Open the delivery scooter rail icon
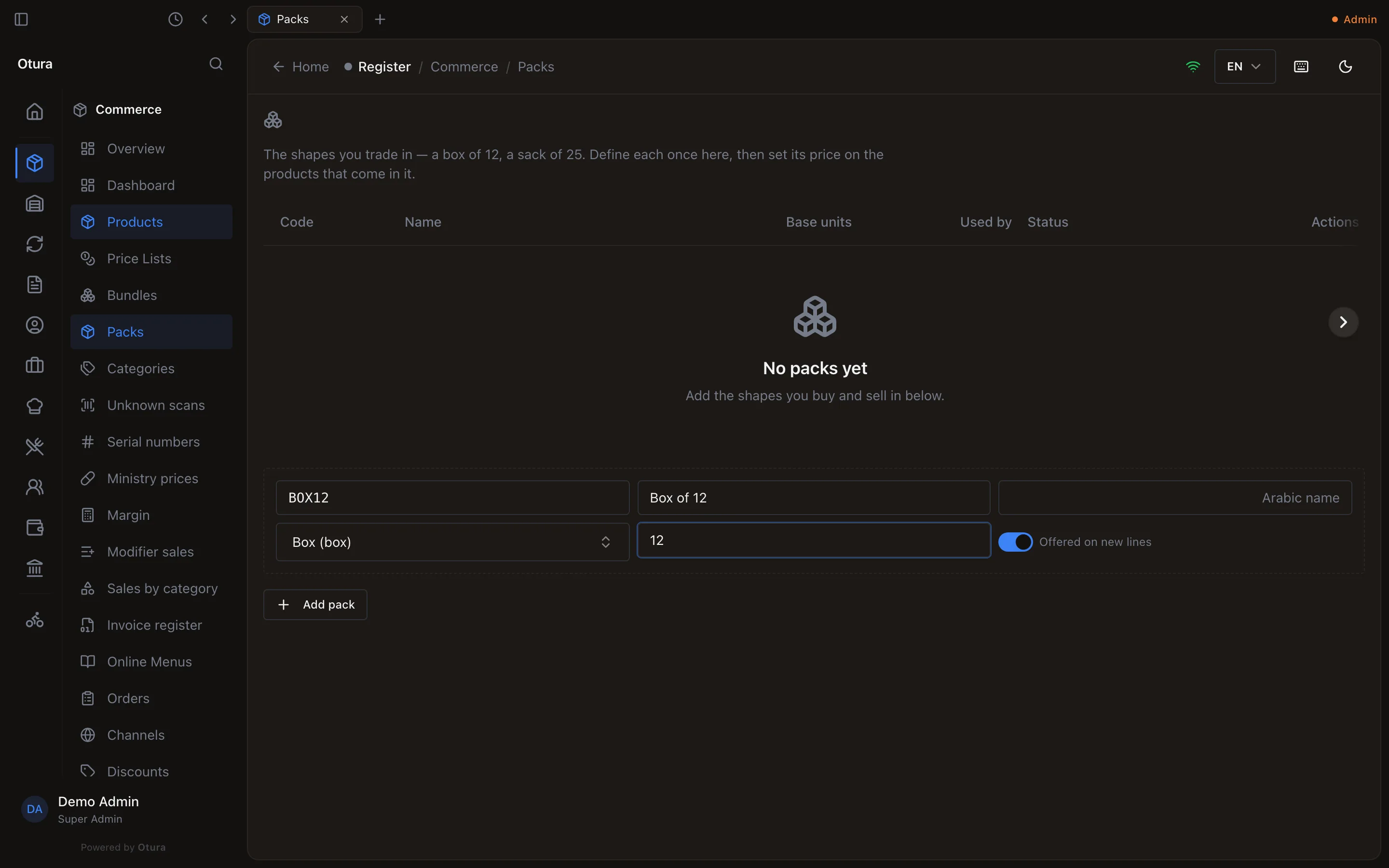Screen dimensions: 1389x868 (35, 620)
